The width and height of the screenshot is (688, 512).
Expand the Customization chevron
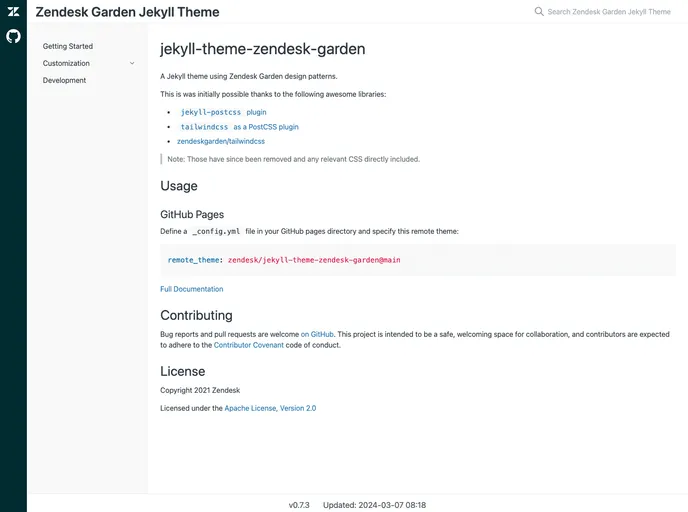pos(132,63)
